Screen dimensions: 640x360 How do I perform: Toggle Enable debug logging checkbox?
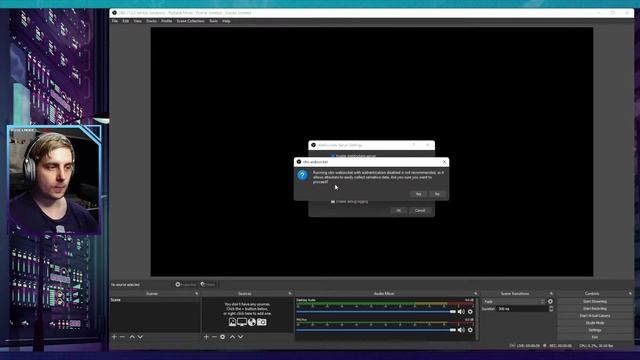click(333, 202)
